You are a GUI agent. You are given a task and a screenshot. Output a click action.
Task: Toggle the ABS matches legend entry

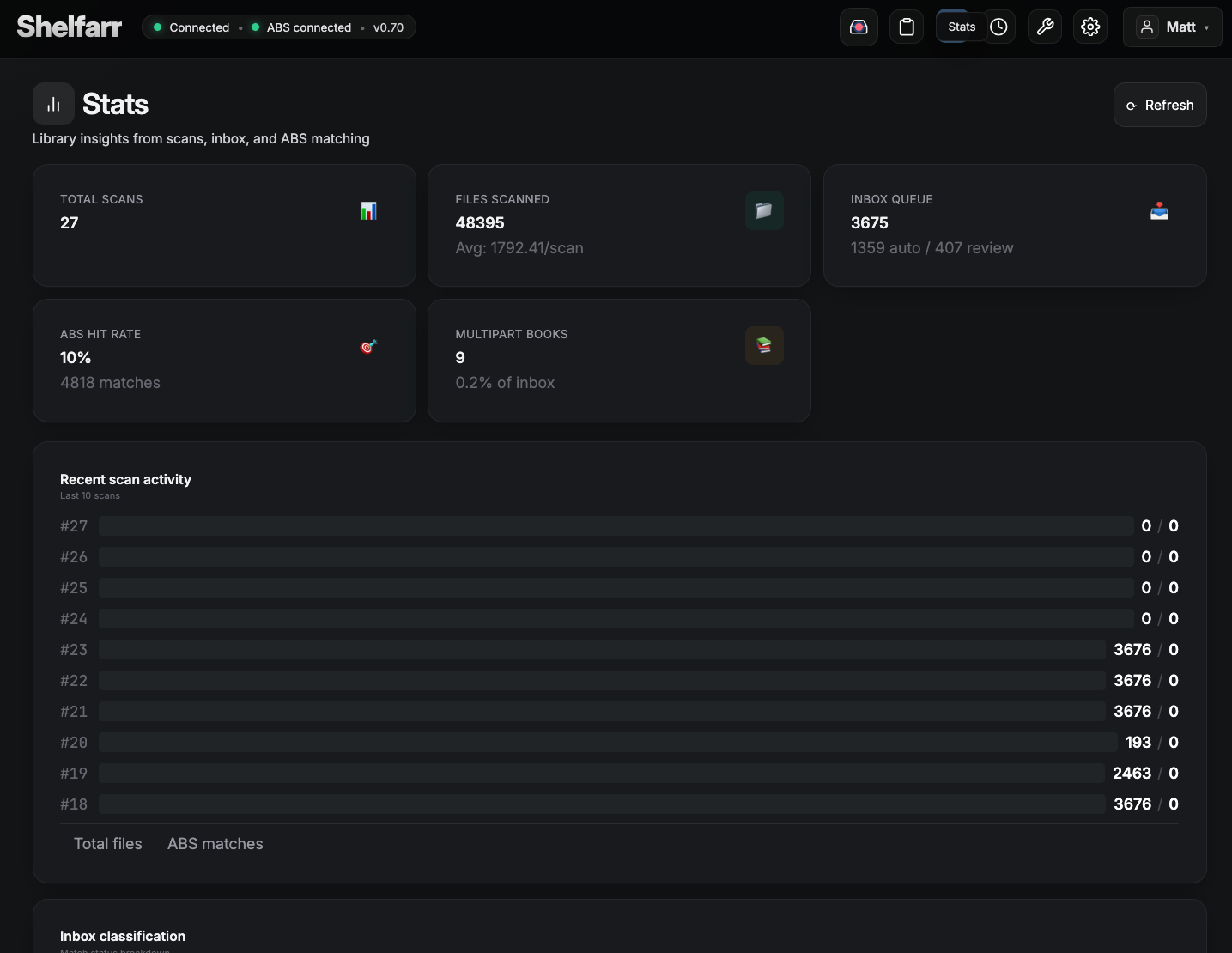point(215,844)
